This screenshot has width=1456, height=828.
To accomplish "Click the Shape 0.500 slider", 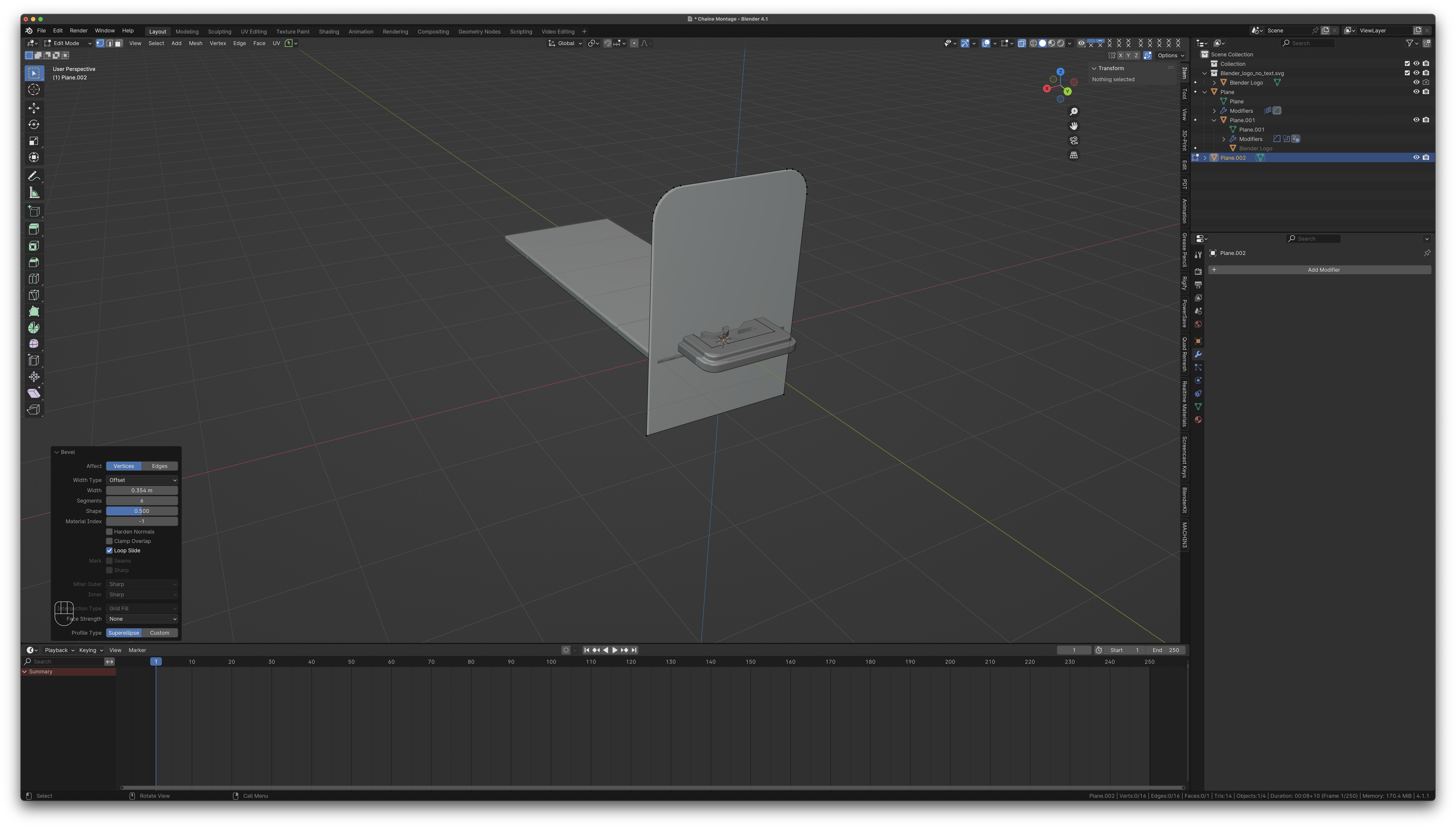I will [x=142, y=511].
